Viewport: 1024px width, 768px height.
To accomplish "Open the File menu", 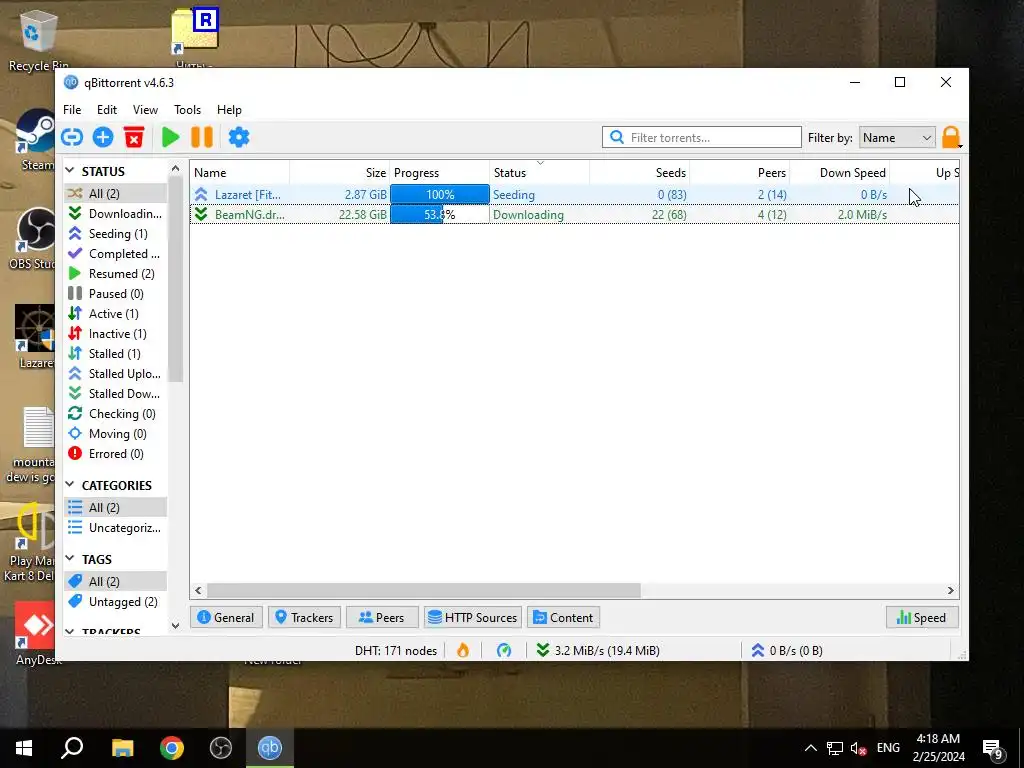I will (x=72, y=110).
